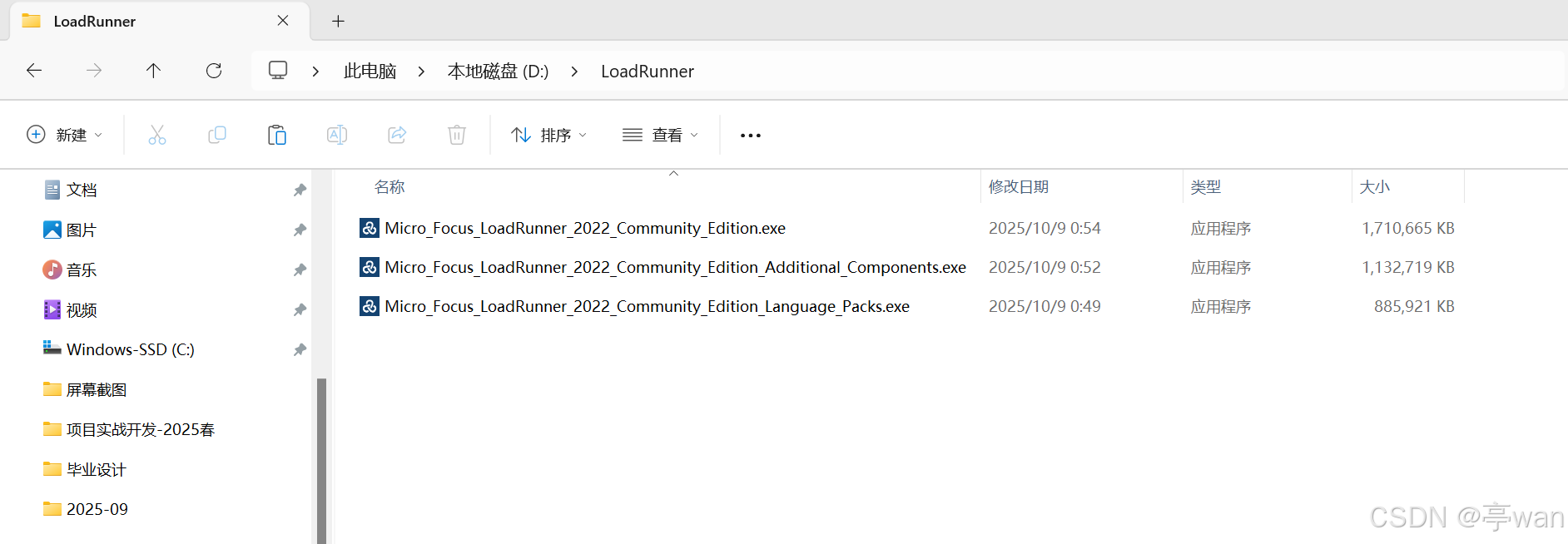Viewport: 1568px width, 544px height.
Task: Click 此电脑 in the address bar
Action: (x=370, y=72)
